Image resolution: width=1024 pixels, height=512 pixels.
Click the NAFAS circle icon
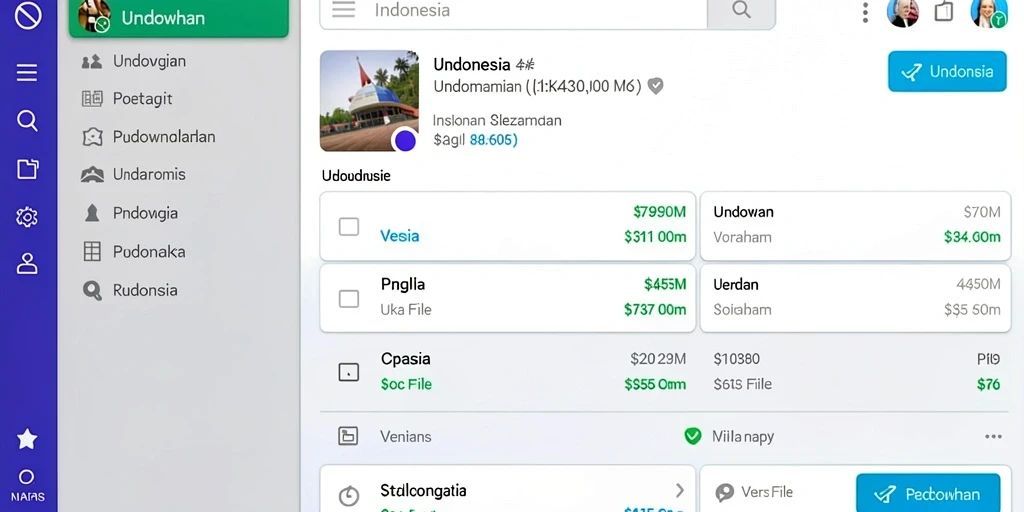click(27, 477)
